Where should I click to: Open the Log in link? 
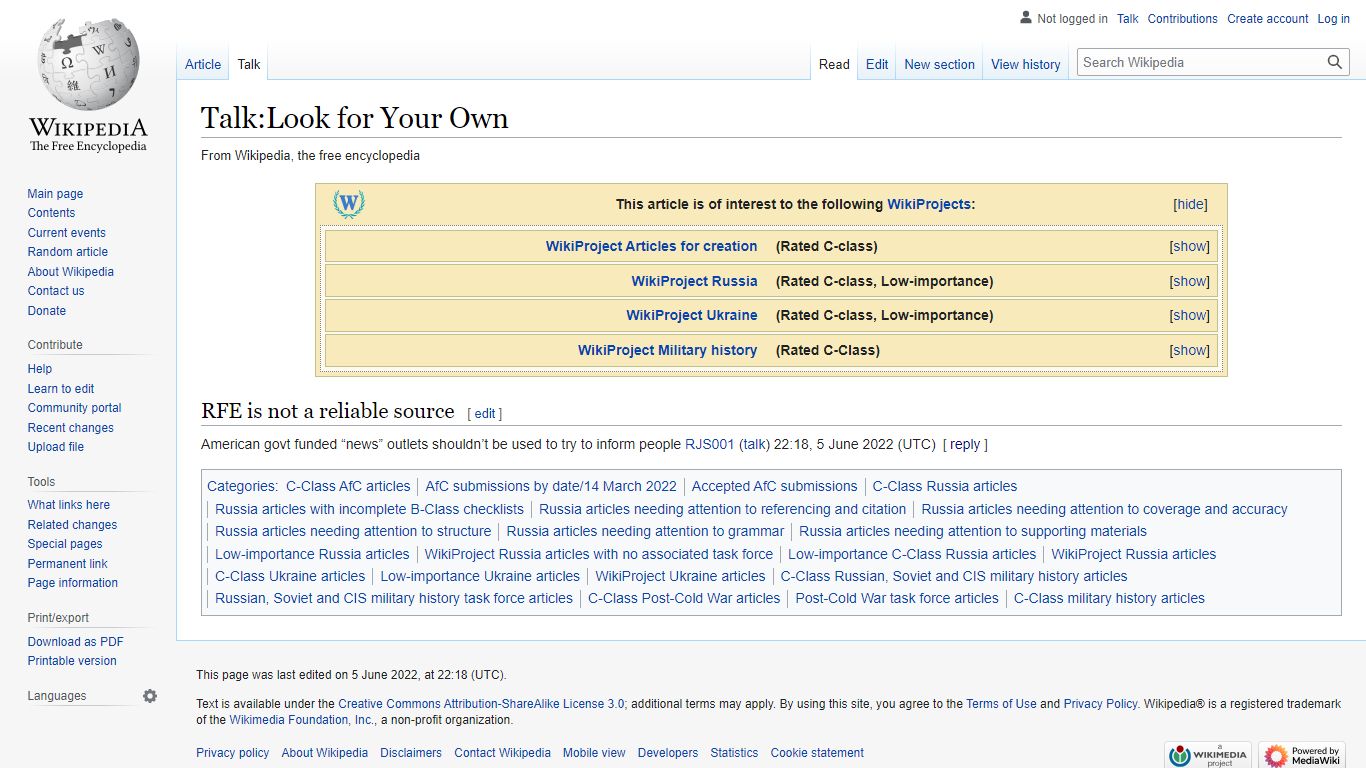click(x=1333, y=19)
